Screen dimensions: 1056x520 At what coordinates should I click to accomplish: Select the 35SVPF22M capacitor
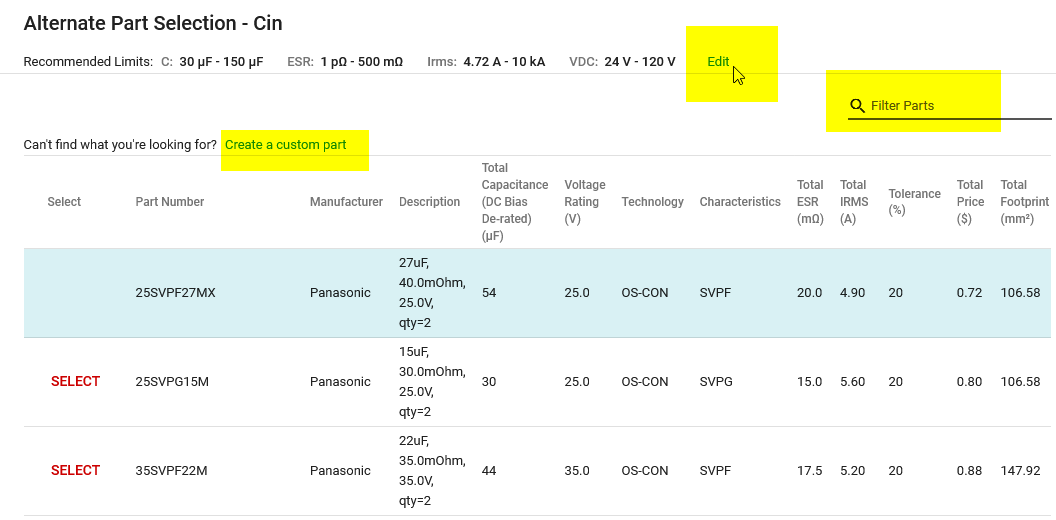(76, 470)
